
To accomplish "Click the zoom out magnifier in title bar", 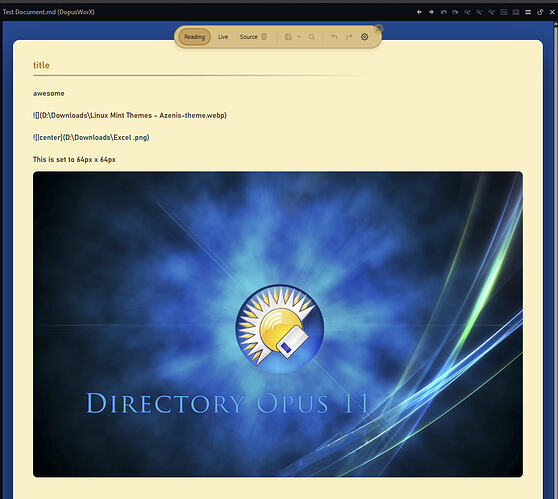I will (x=480, y=12).
